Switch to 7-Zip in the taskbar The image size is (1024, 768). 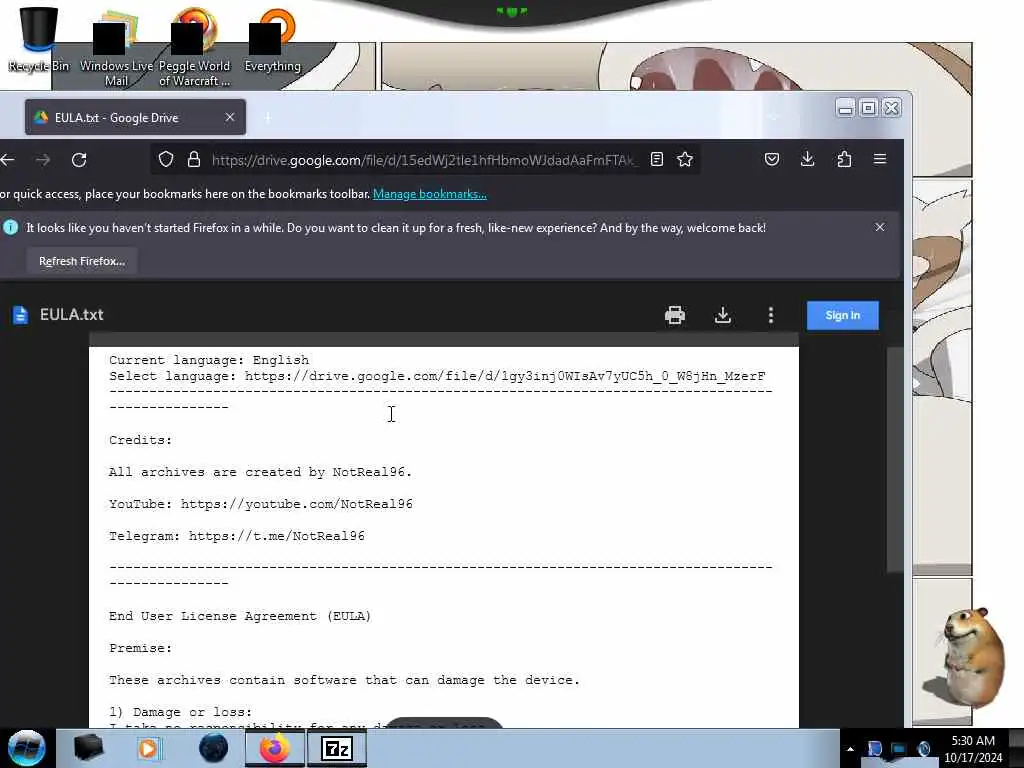coord(336,748)
